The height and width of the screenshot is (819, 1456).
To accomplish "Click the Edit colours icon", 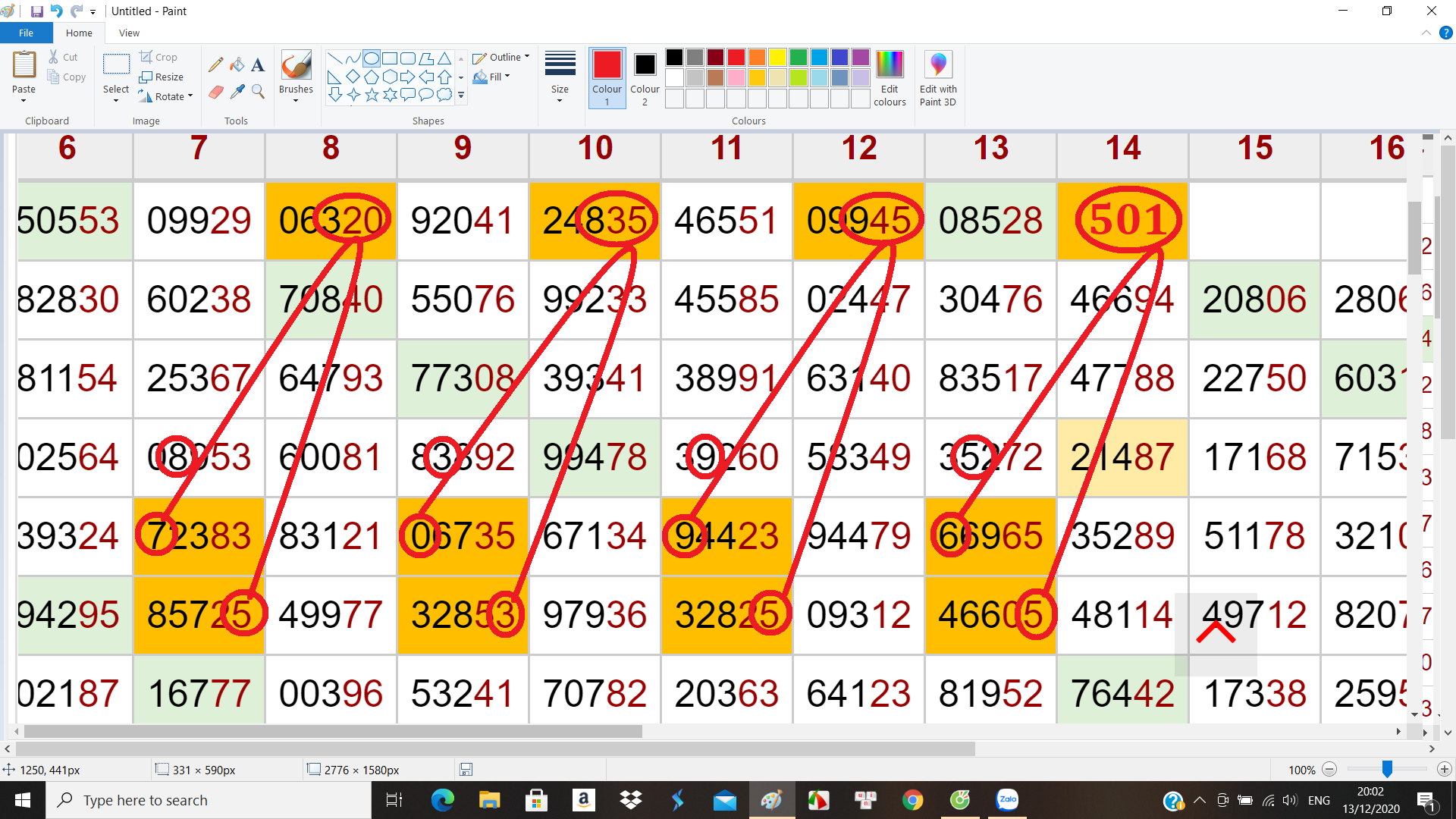I will 889,77.
